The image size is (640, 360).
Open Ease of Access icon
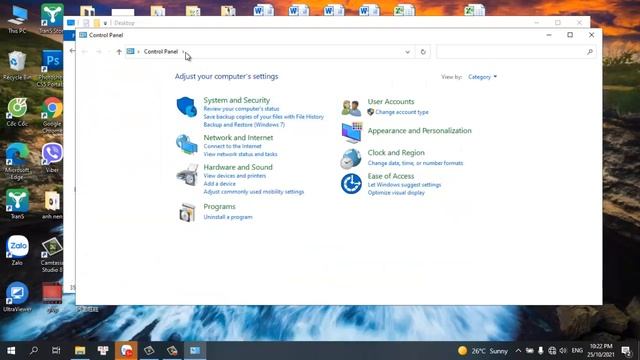pyautogui.click(x=351, y=184)
